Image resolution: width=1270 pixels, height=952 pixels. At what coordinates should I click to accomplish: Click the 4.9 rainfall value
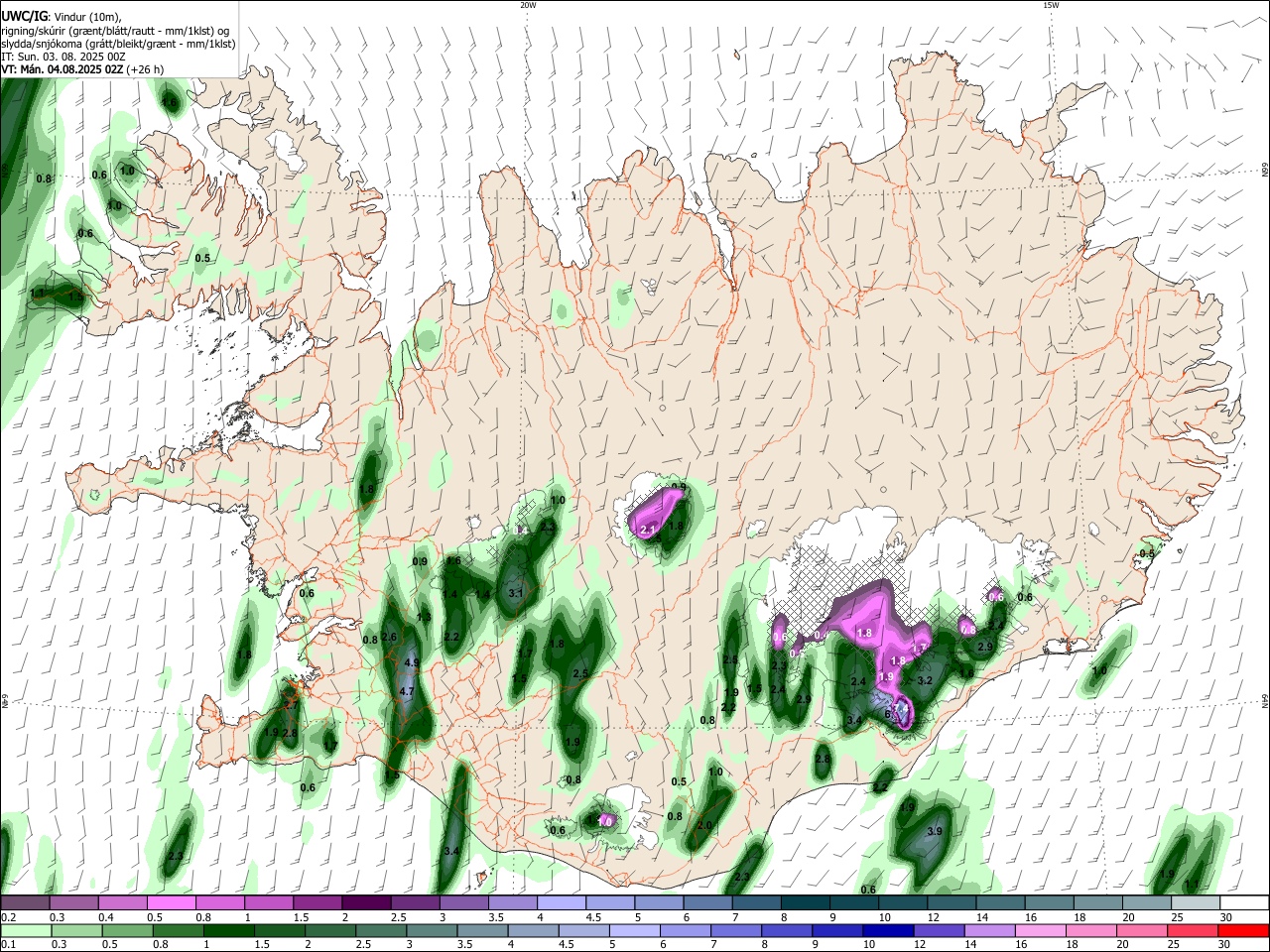pos(413,662)
